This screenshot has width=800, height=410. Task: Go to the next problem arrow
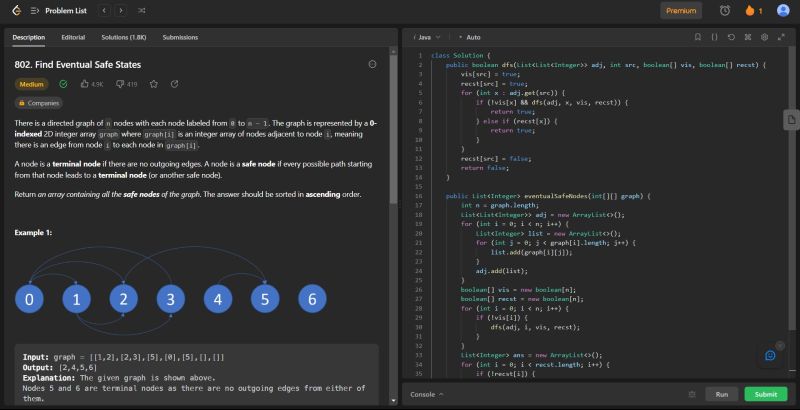pyautogui.click(x=121, y=11)
